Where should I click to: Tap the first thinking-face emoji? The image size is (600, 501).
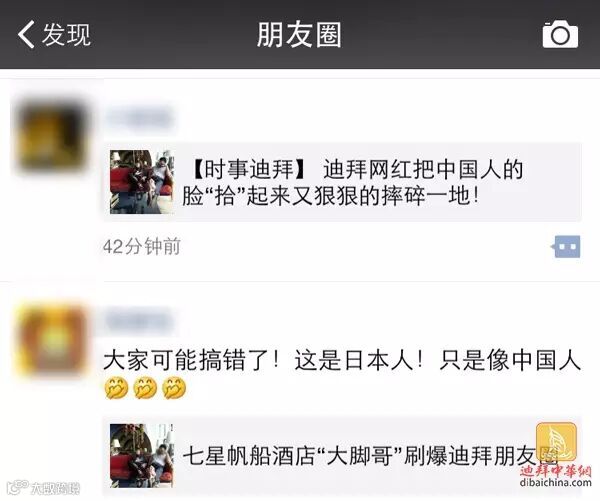[116, 388]
